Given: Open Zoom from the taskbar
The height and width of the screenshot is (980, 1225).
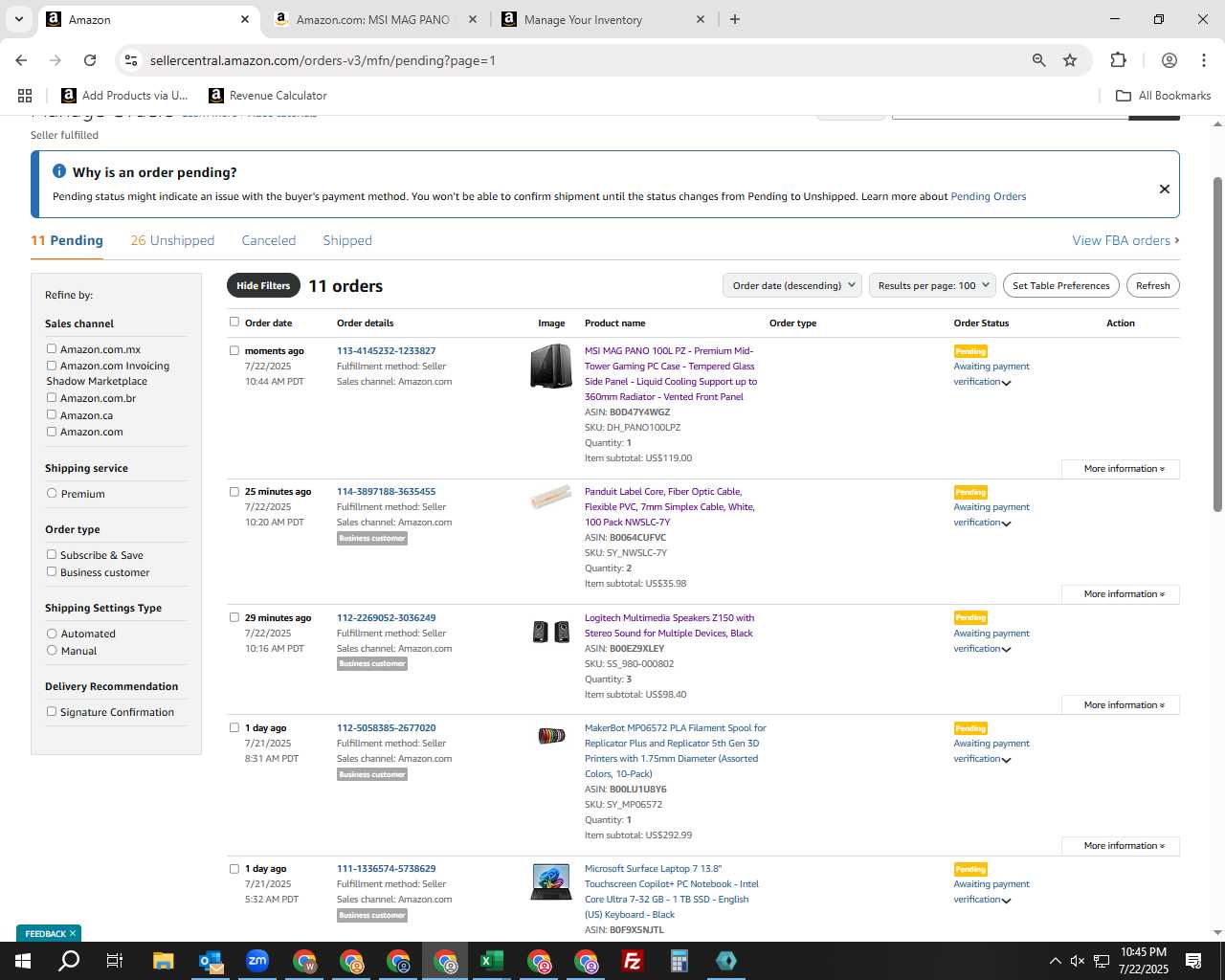Looking at the screenshot, I should pos(257,961).
